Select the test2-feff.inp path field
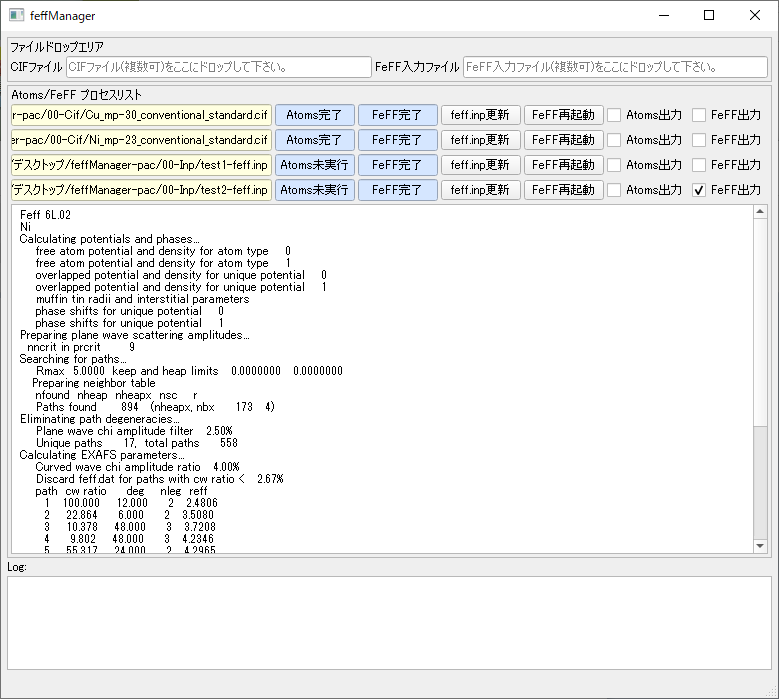Viewport: 779px width, 699px height. [x=141, y=190]
